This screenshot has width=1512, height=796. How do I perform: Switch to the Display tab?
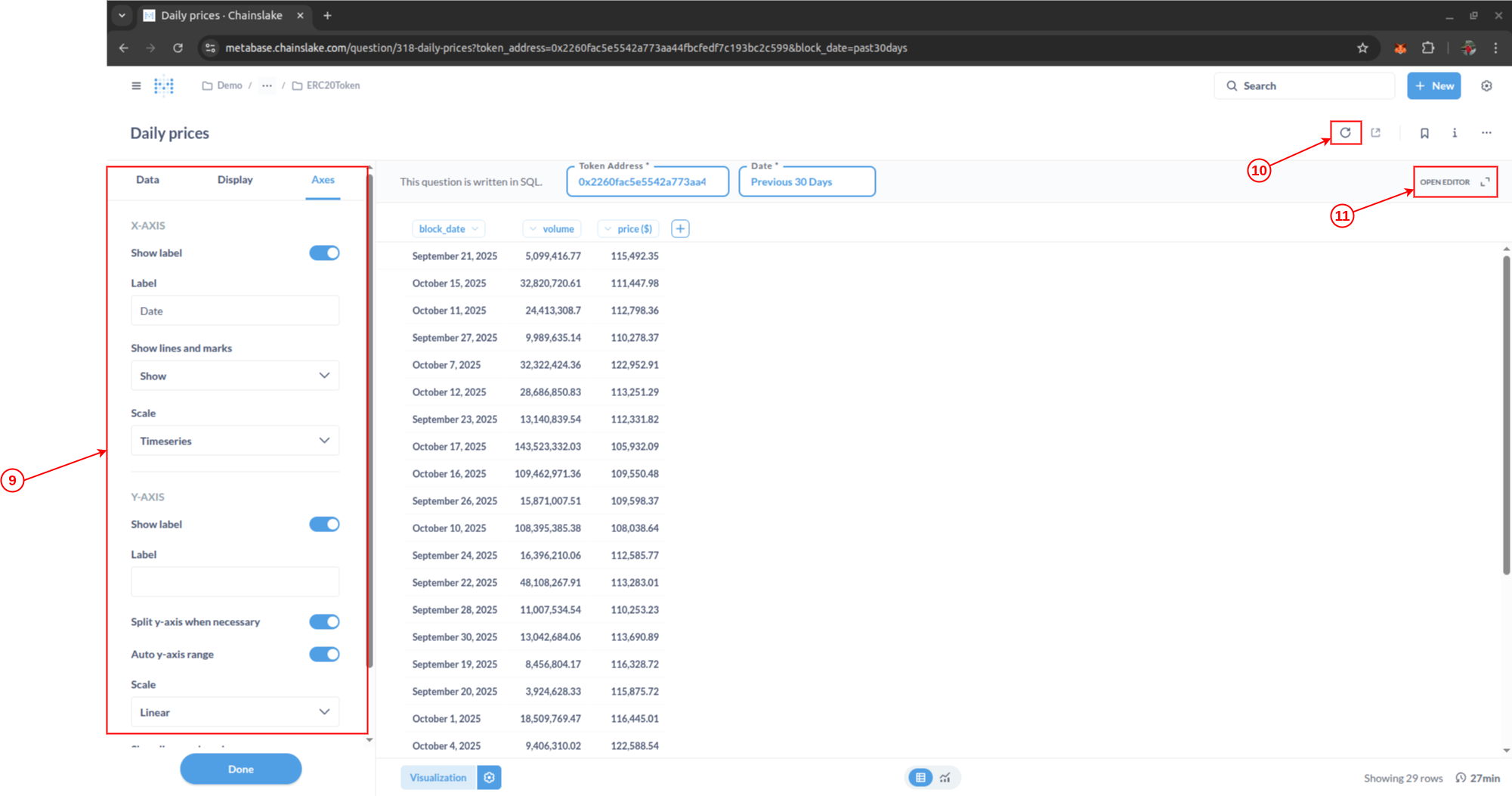point(235,180)
